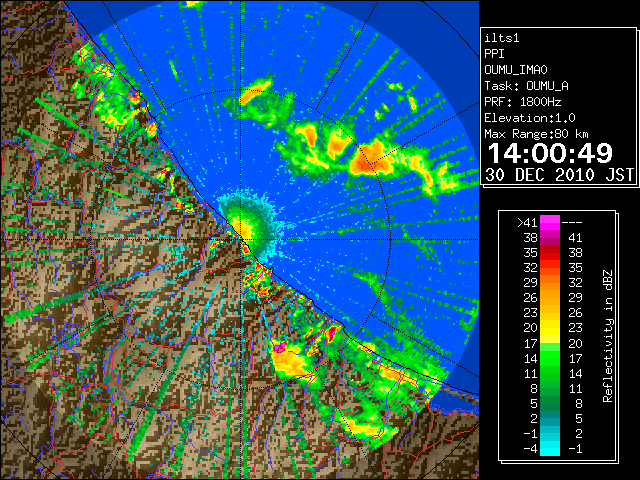Click the large "14:00:49" timestamp

pyautogui.click(x=550, y=153)
